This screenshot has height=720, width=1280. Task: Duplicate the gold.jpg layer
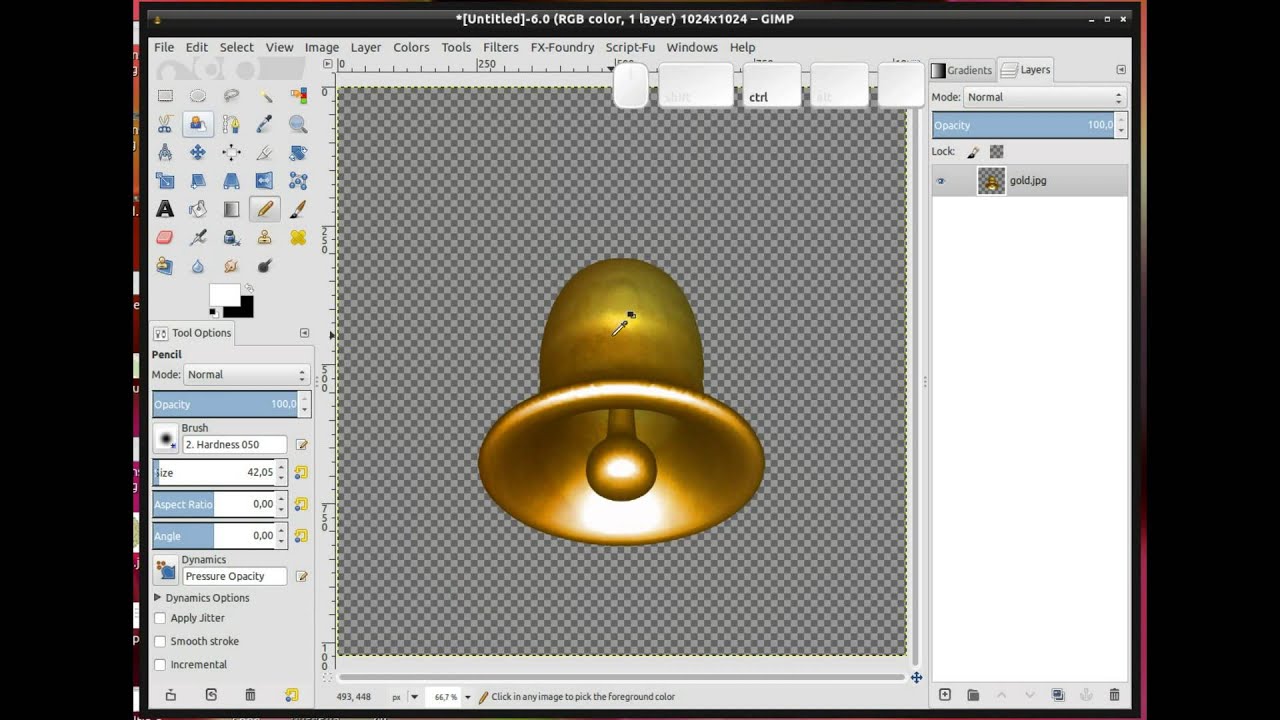click(1058, 695)
